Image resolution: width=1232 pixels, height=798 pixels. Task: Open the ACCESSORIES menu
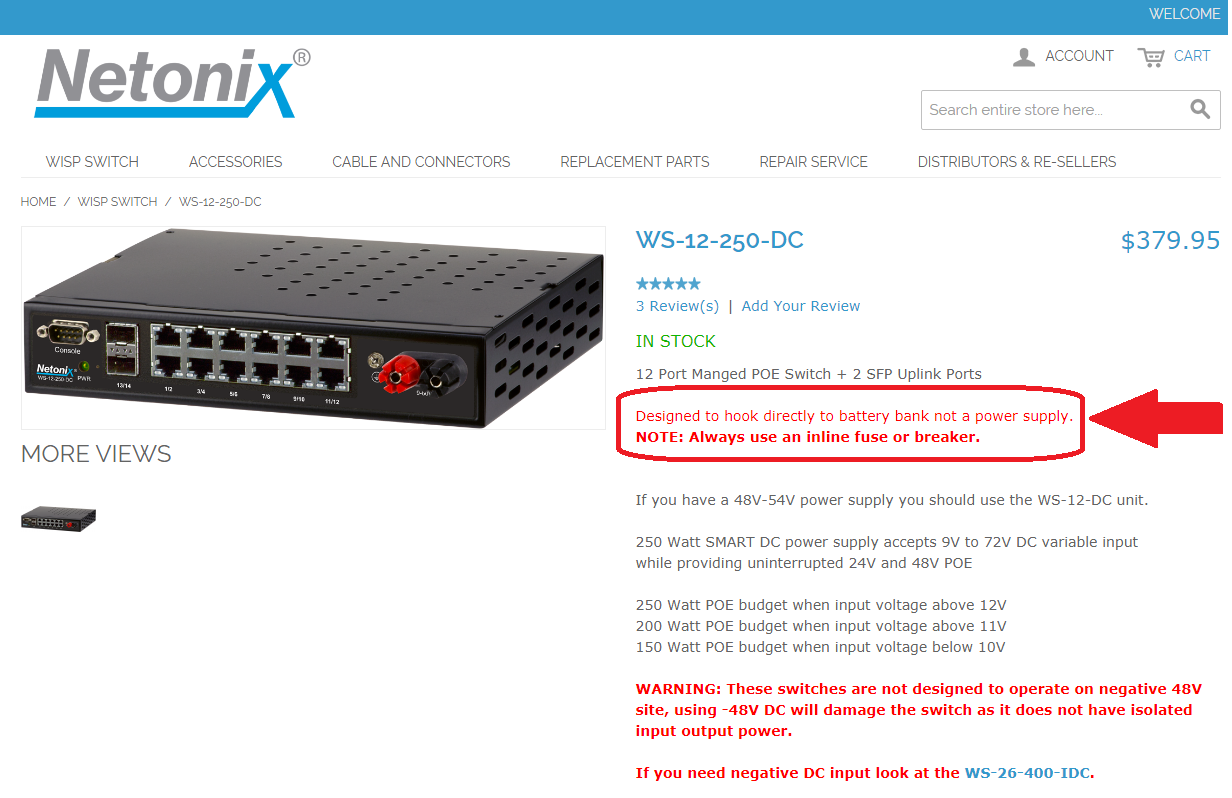[235, 161]
